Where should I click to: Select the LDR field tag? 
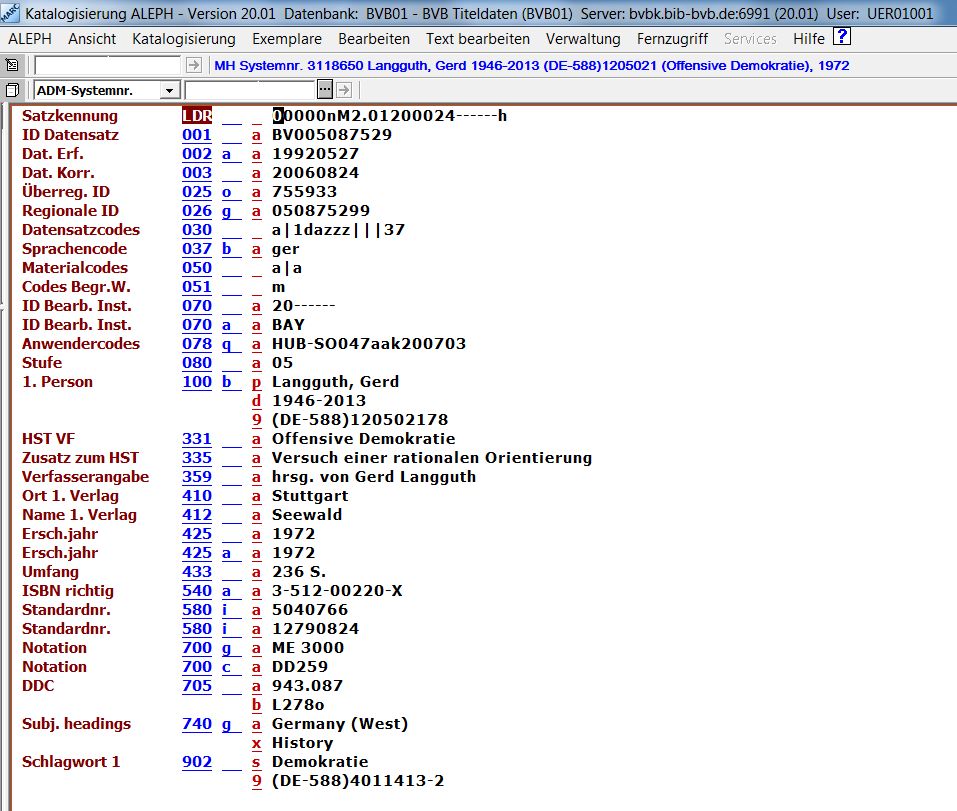pos(197,116)
